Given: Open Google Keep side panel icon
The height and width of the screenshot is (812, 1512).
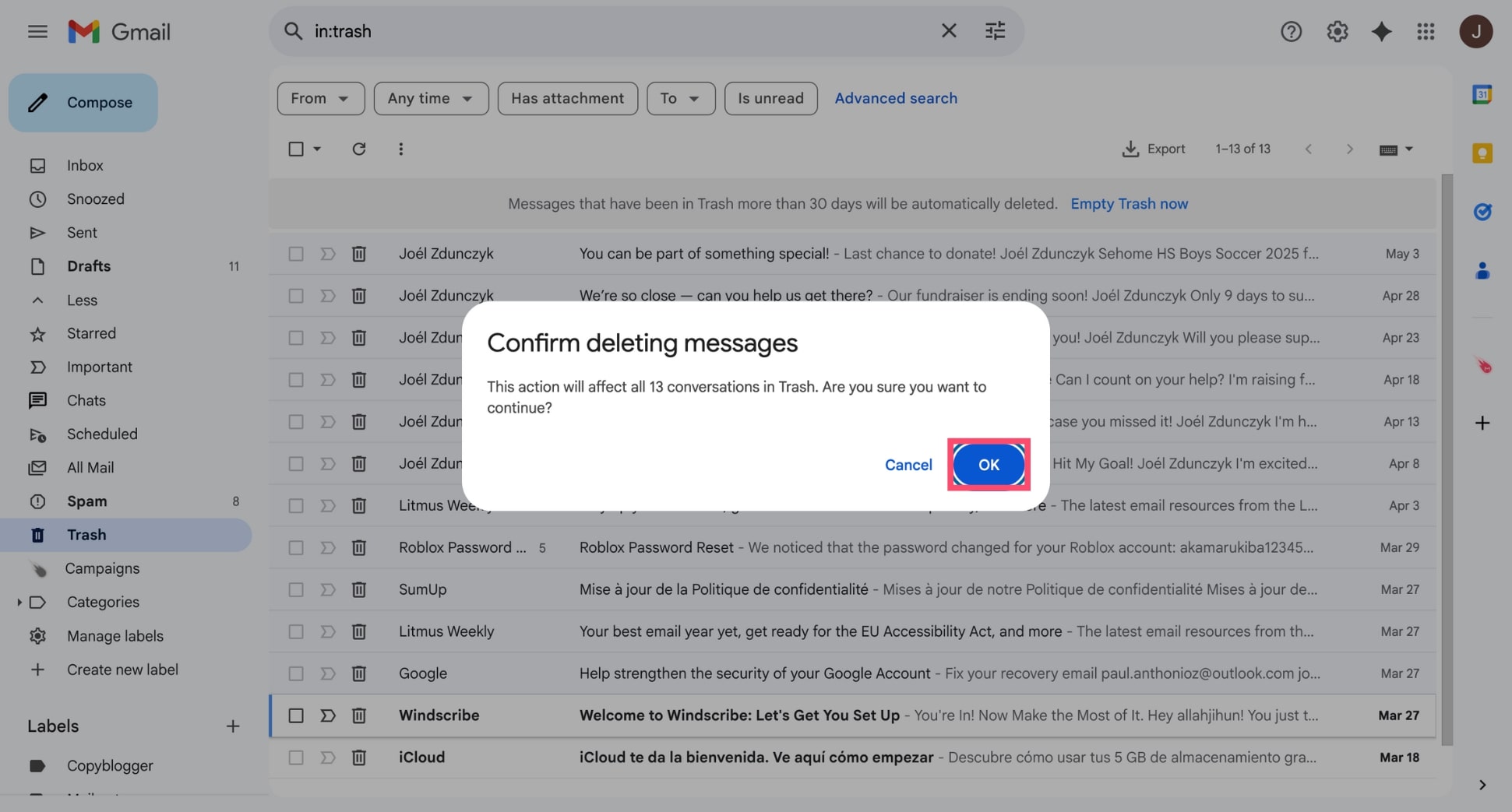Looking at the screenshot, I should click(x=1482, y=153).
